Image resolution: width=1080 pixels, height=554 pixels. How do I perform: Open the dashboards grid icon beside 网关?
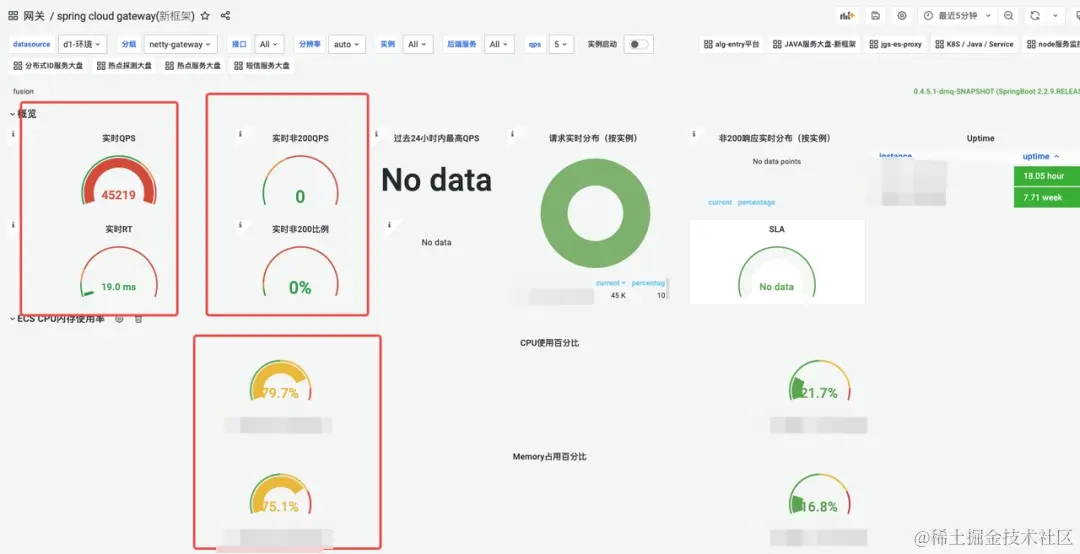coord(13,15)
